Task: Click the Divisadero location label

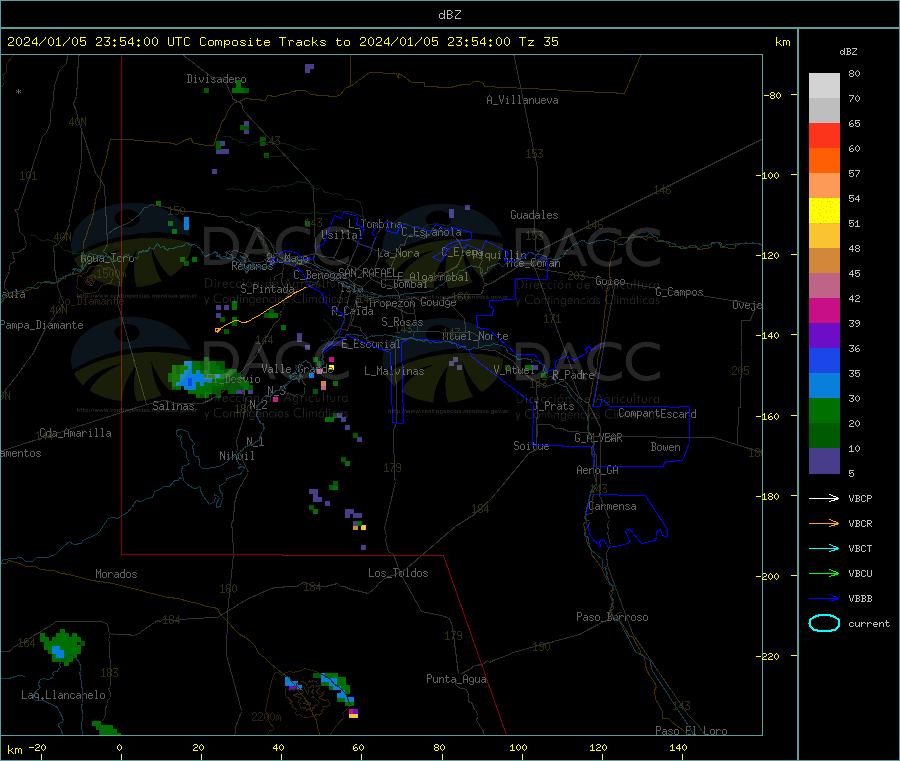Action: pyautogui.click(x=216, y=79)
